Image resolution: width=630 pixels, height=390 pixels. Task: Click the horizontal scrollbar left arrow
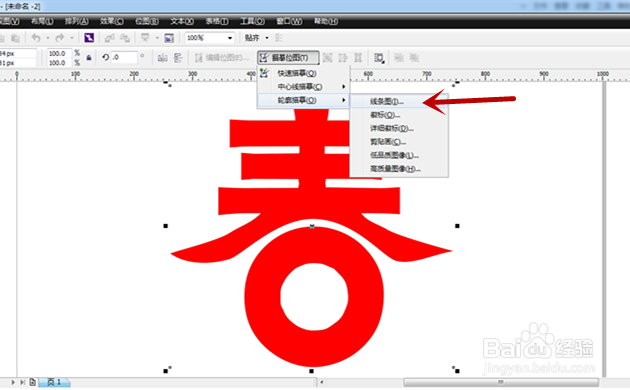pyautogui.click(x=321, y=382)
